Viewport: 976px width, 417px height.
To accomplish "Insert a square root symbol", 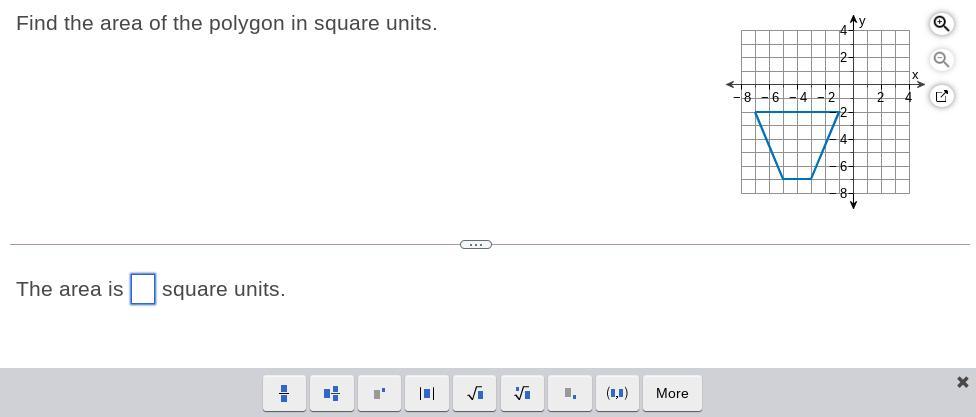I will [x=474, y=393].
